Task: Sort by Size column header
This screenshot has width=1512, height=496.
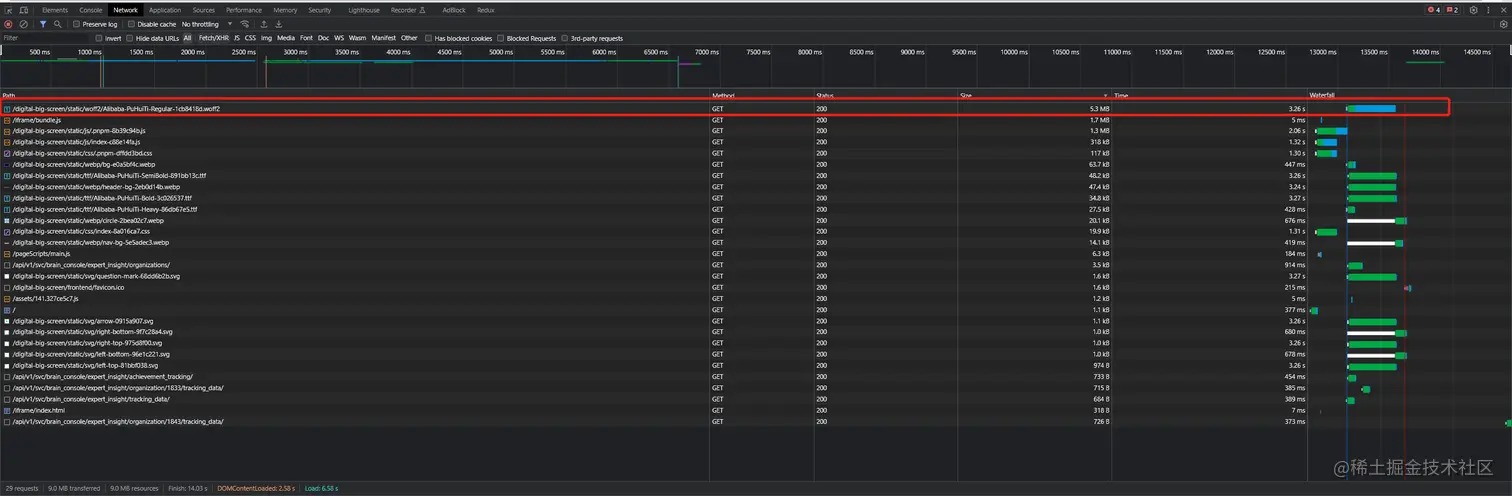Action: [x=1035, y=95]
